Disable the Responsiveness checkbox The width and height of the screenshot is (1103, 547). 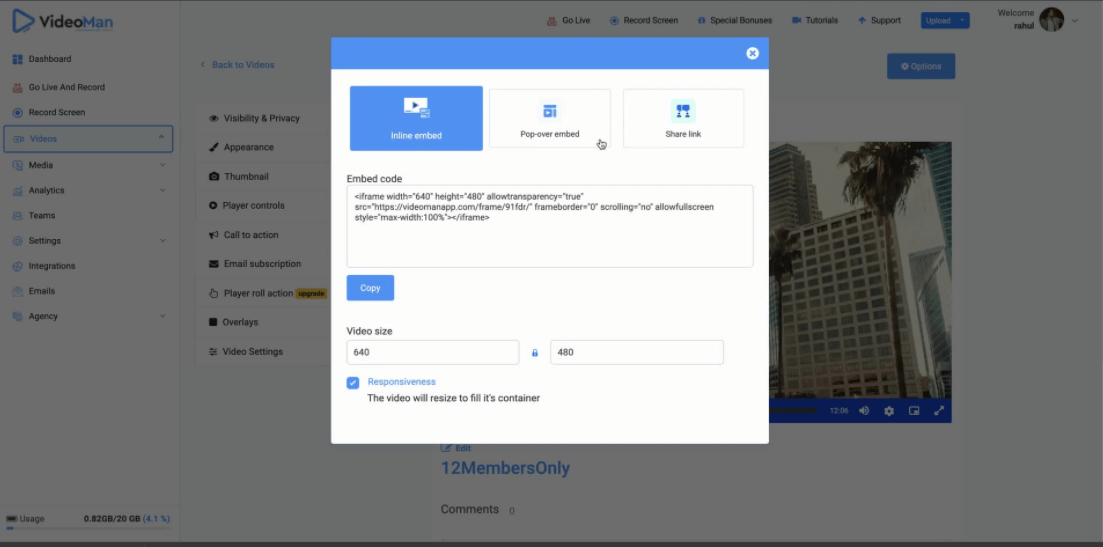pos(353,383)
